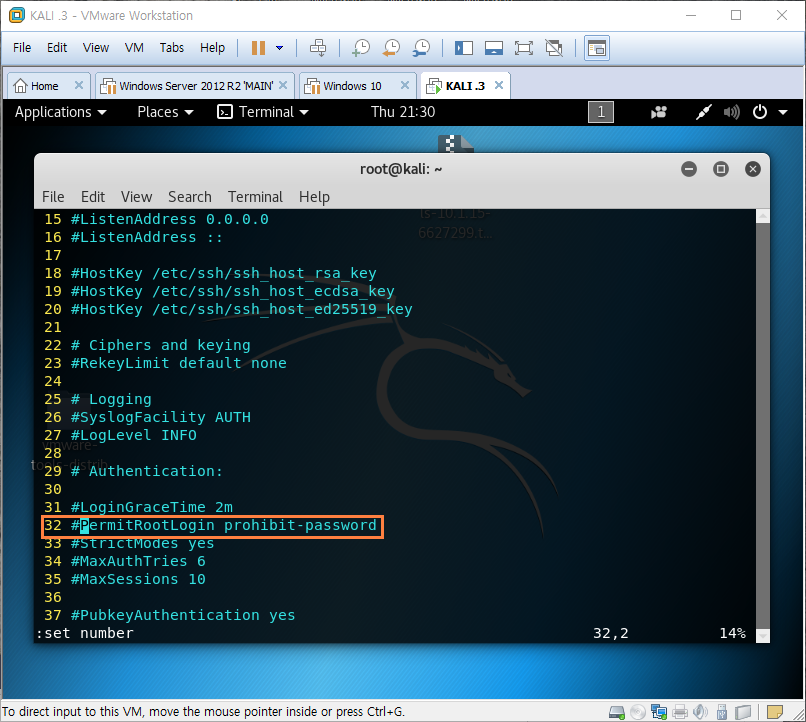Expand the Kali Applications menu
Image resolution: width=806 pixels, height=722 pixels.
[61, 112]
